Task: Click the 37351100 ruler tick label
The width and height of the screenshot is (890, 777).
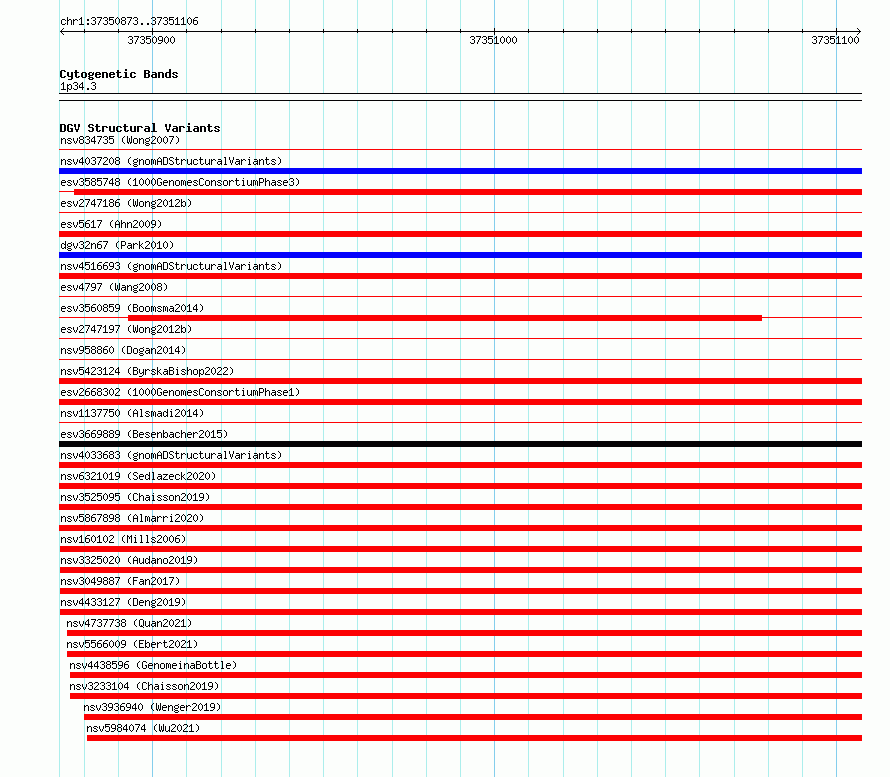Action: pos(836,40)
